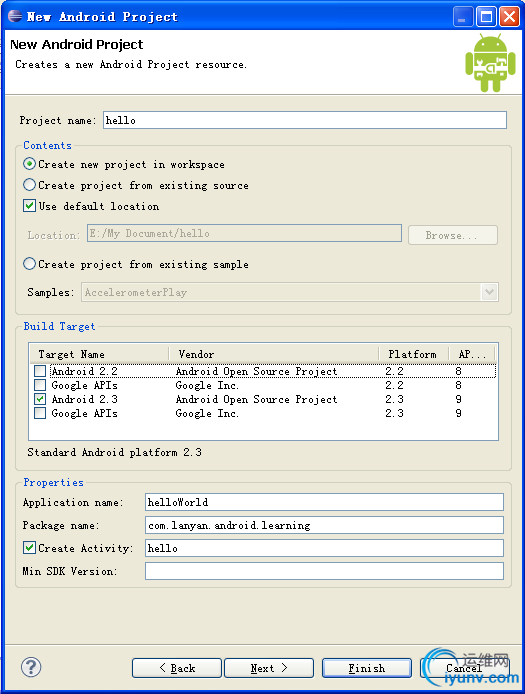Image resolution: width=525 pixels, height=694 pixels.
Task: Click the Cancel button
Action: (464, 668)
